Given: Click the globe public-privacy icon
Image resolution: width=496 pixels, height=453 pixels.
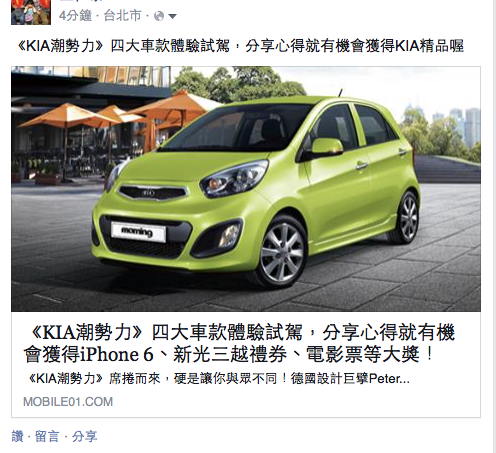Looking at the screenshot, I should [x=159, y=16].
